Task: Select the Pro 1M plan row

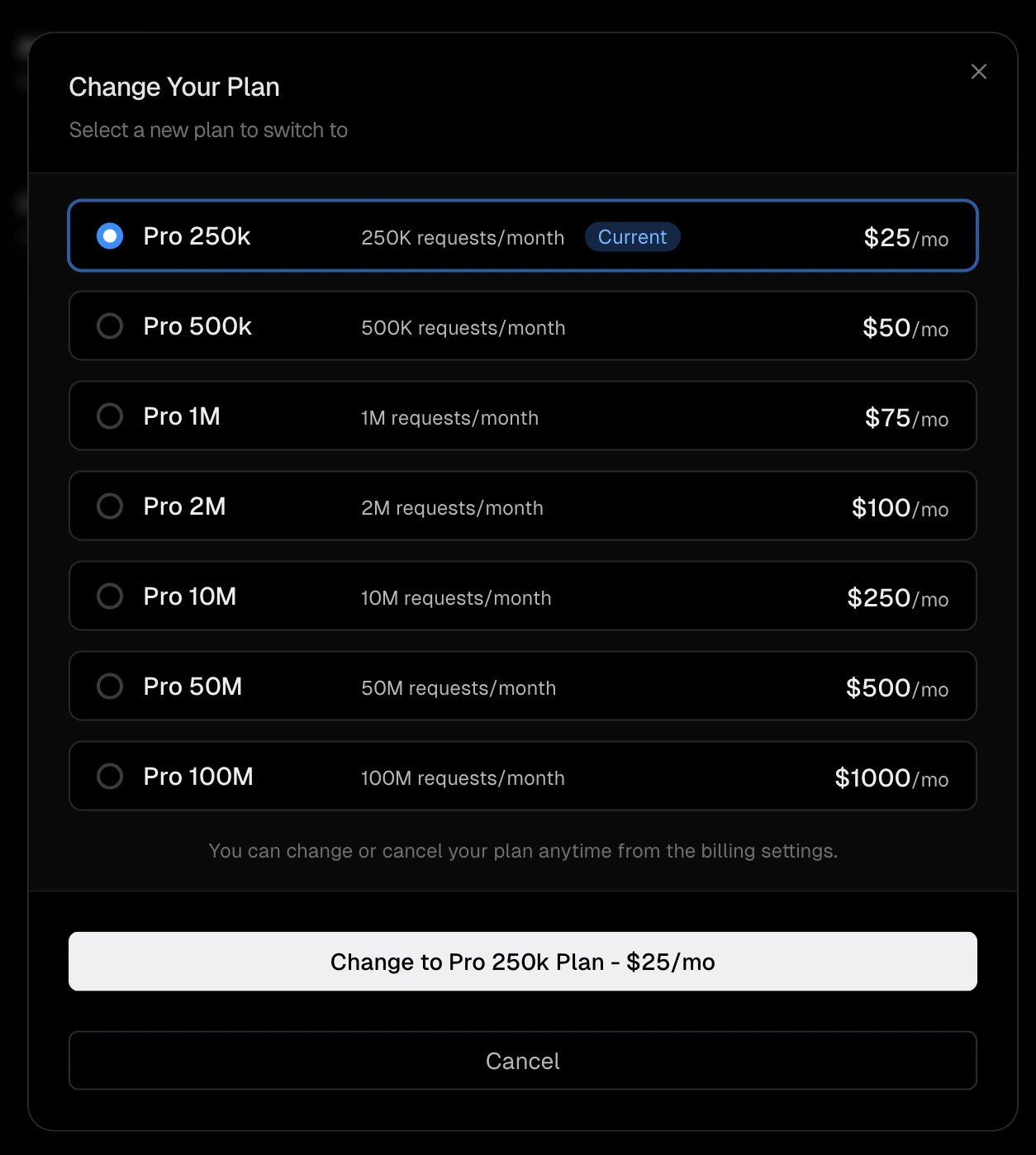Action: [522, 416]
